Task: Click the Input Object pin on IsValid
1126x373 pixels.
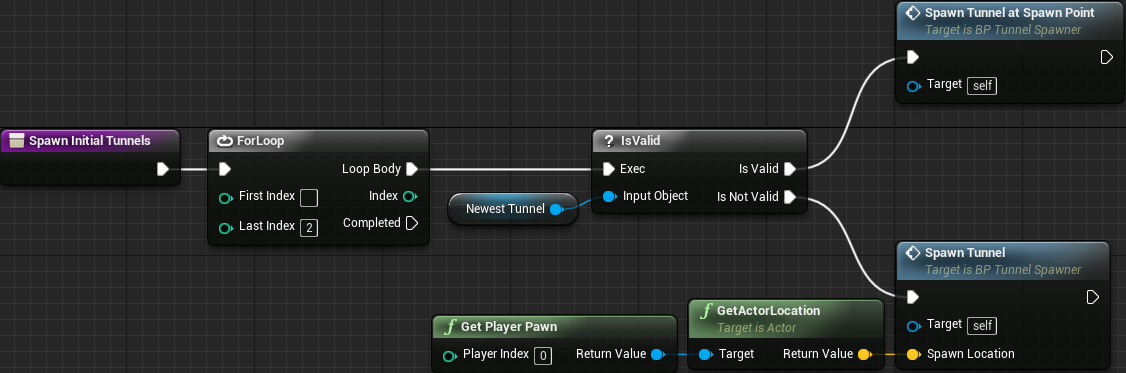Action: pyautogui.click(x=610, y=196)
